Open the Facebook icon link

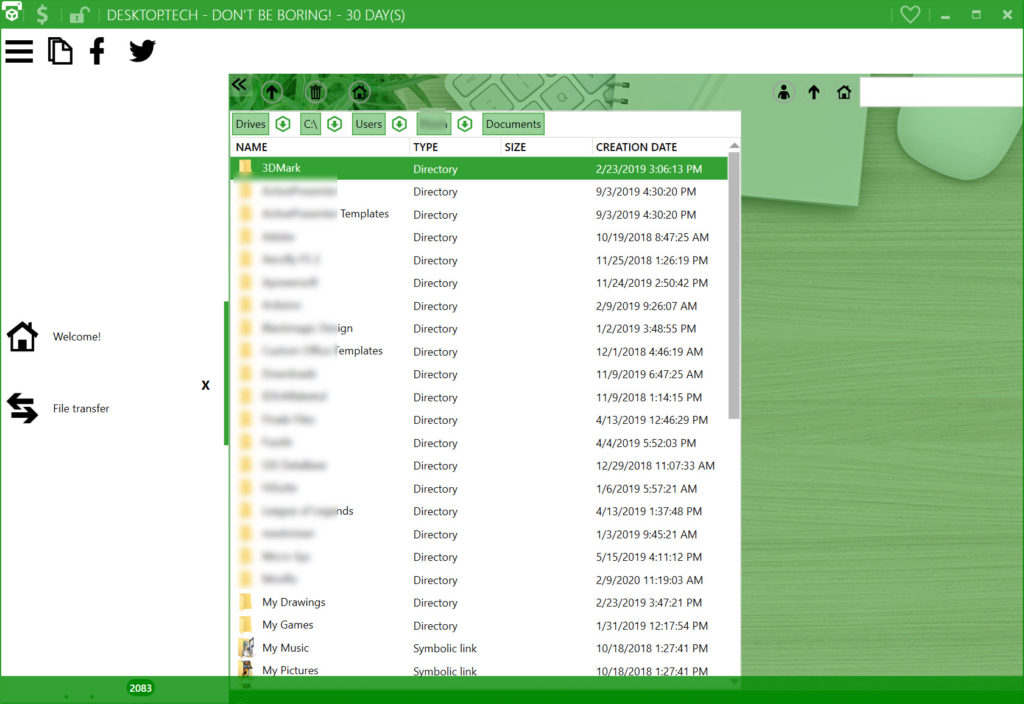(x=97, y=51)
